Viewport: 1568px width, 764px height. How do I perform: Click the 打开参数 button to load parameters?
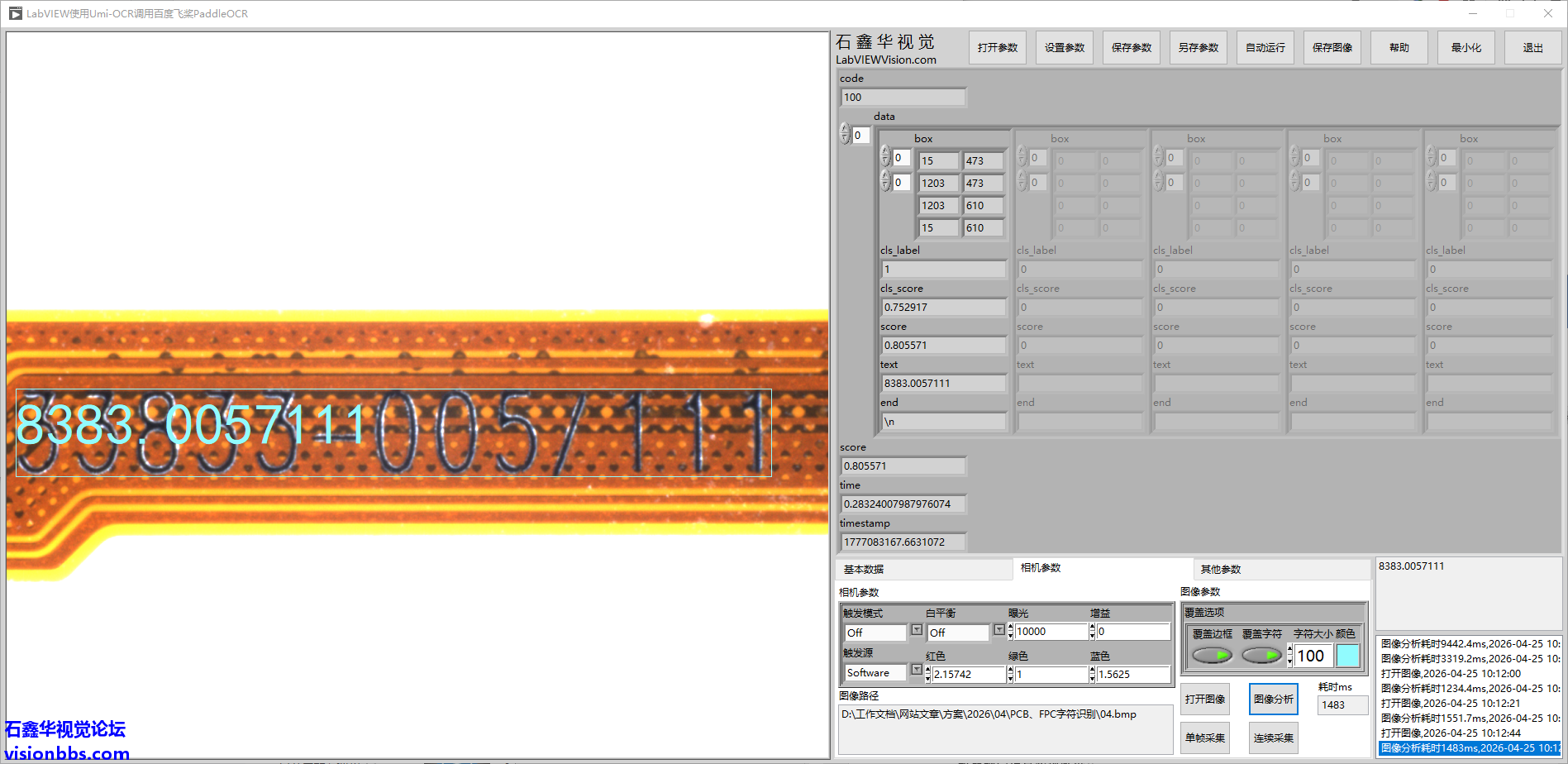click(x=997, y=47)
